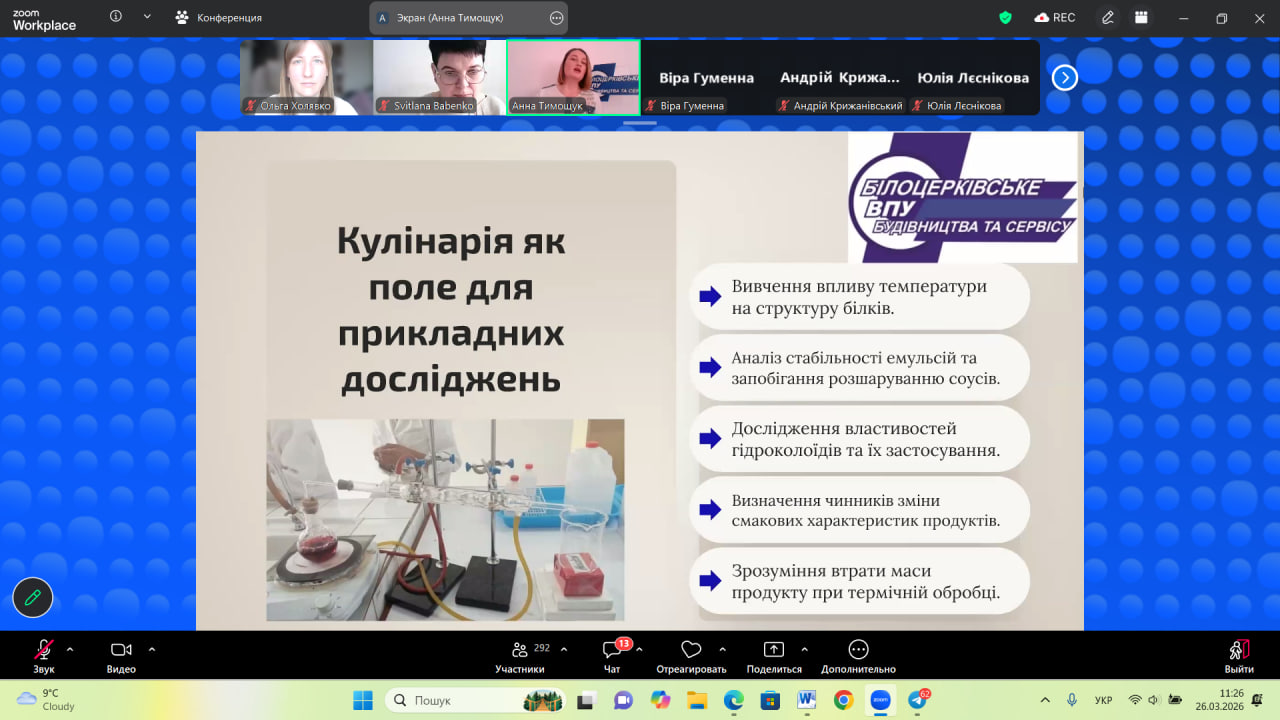This screenshot has width=1280, height=720.
Task: Open the Чат chat panel
Action: click(612, 651)
